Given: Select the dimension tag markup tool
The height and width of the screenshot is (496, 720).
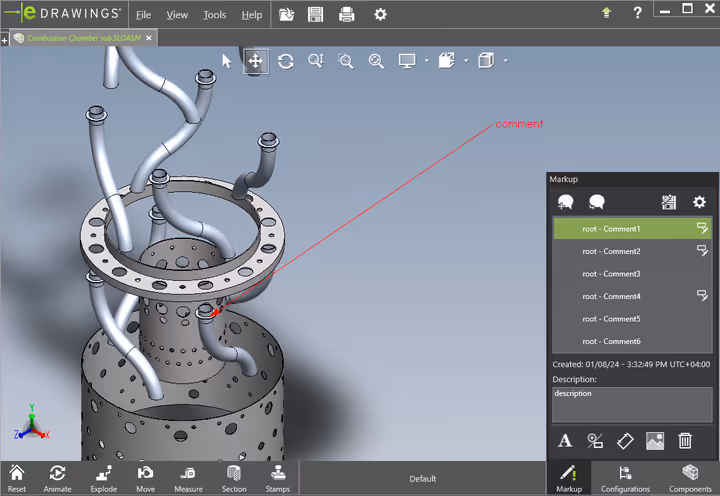Looking at the screenshot, I should (625, 441).
